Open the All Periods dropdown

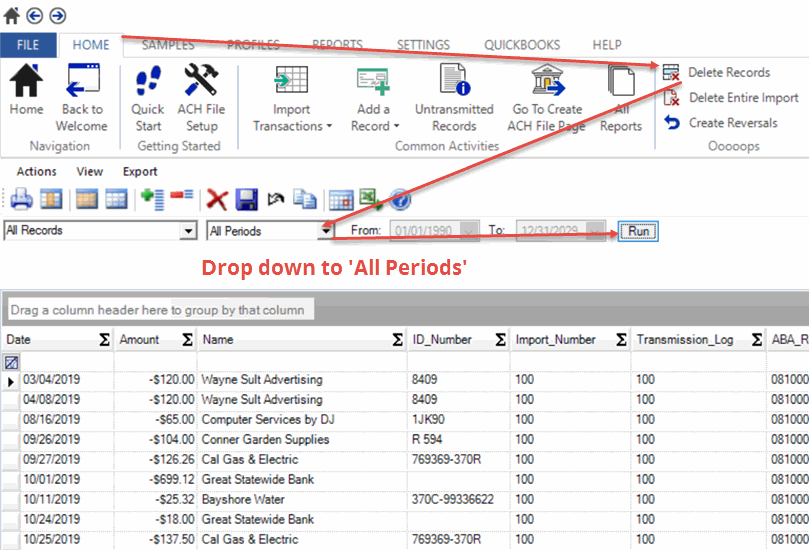pyautogui.click(x=325, y=231)
